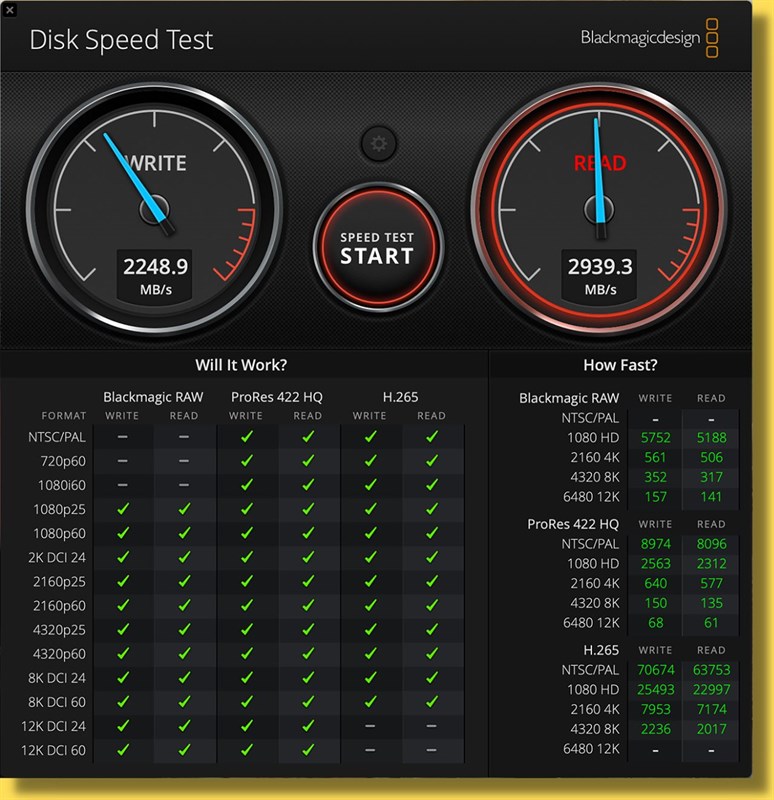Click the Disk Speed Test title text
The width and height of the screenshot is (774, 800).
[121, 40]
